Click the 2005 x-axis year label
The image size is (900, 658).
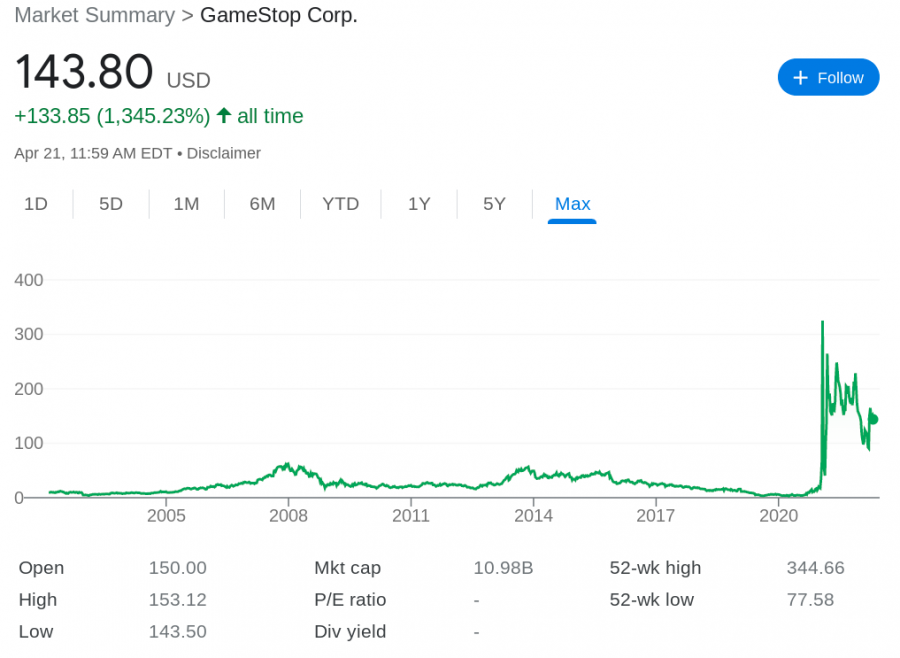[x=166, y=516]
